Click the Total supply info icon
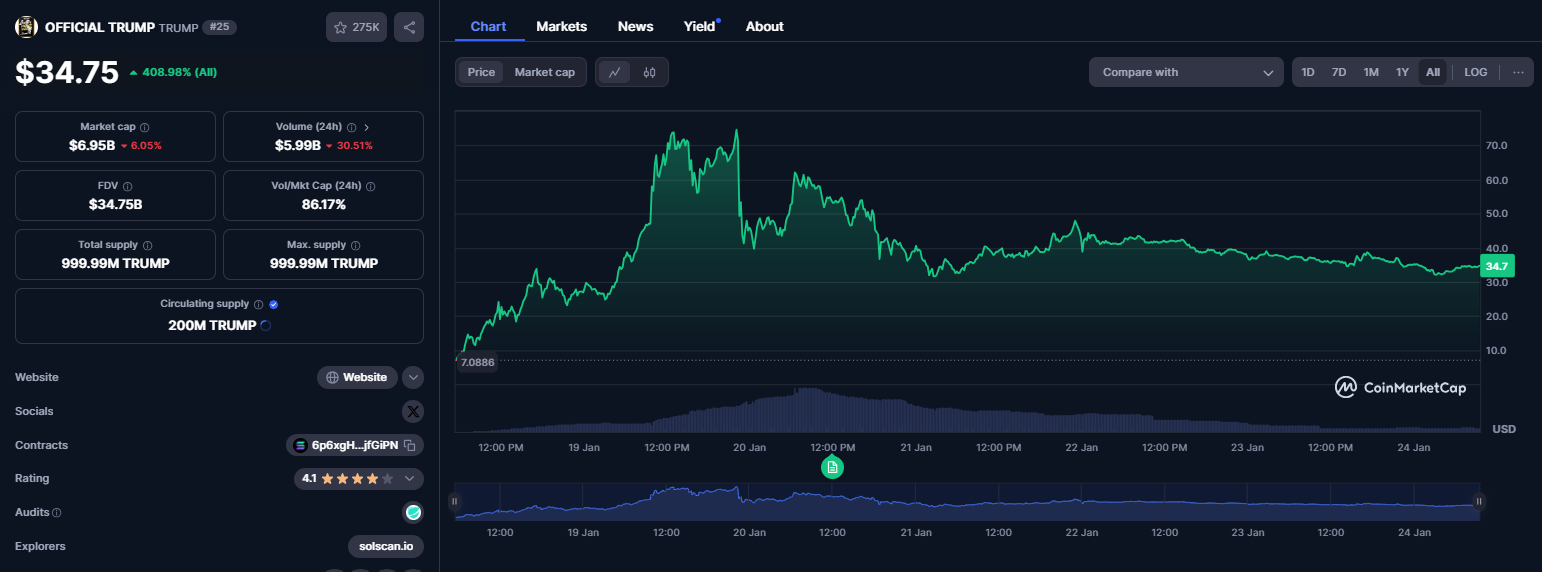The image size is (1542, 572). (148, 245)
